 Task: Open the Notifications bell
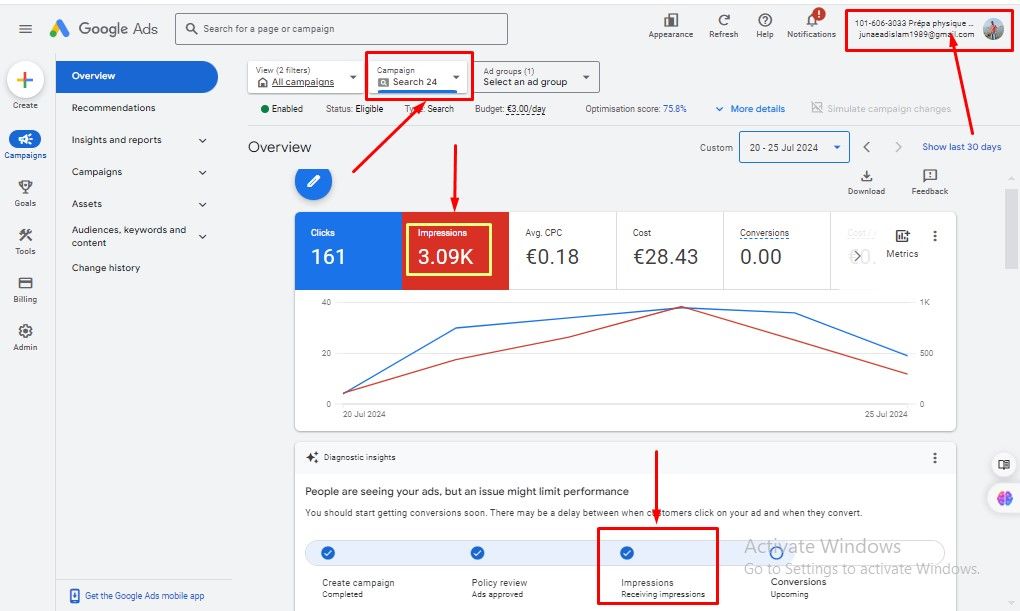tap(811, 24)
